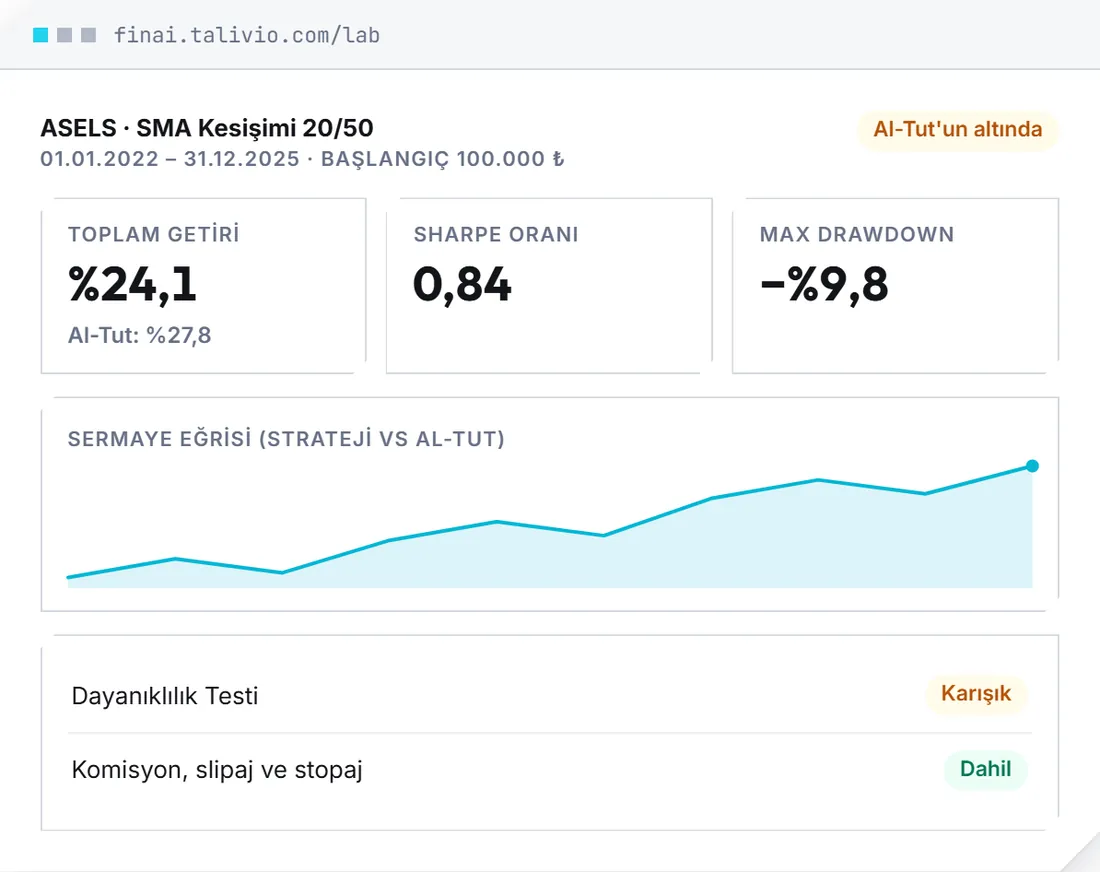This screenshot has height=872, width=1100.
Task: Select the title ASELS · SMA Kesişimi 20/50
Action: 207,128
